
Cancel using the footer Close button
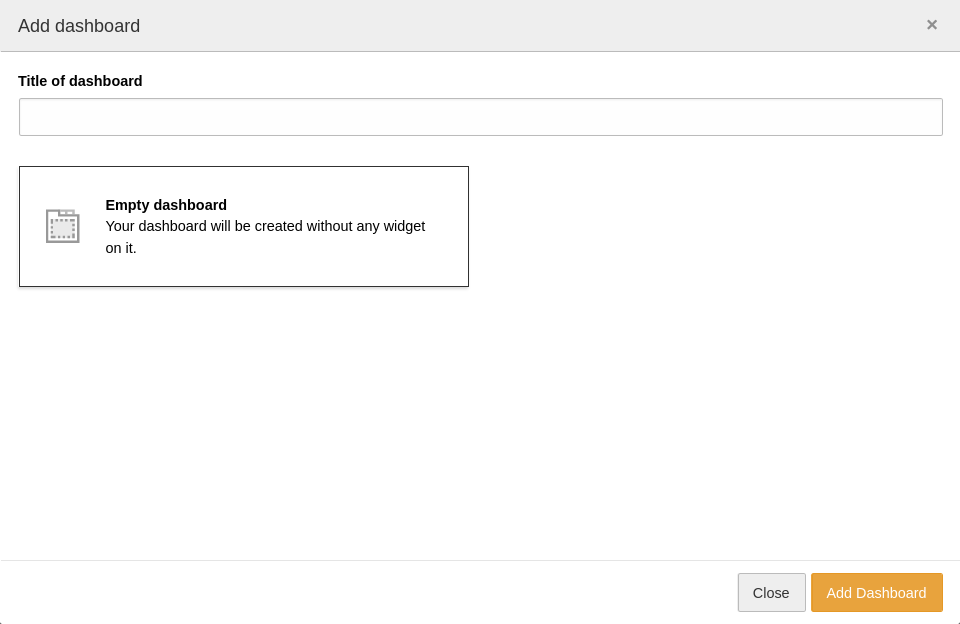point(771,593)
